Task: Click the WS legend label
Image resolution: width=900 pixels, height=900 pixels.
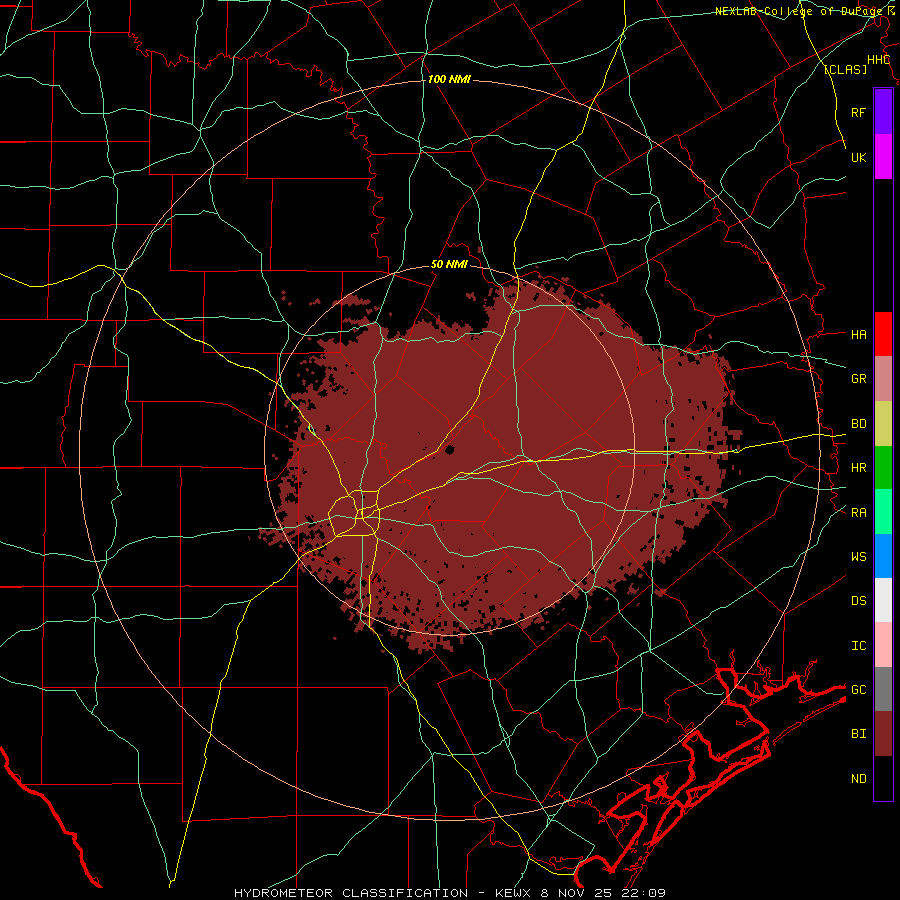Action: 859,556
